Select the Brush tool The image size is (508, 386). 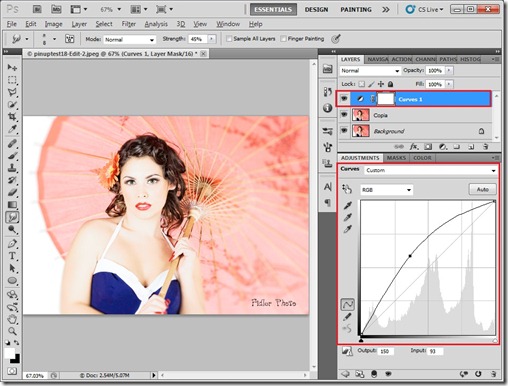pyautogui.click(x=12, y=156)
